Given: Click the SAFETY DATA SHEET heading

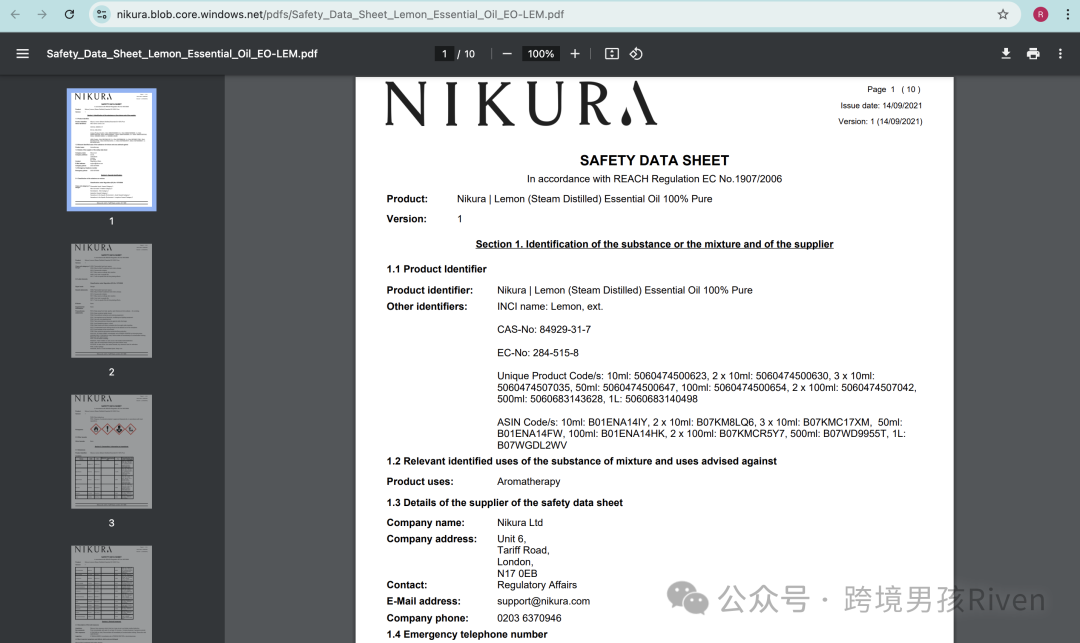Looking at the screenshot, I should (x=654, y=160).
